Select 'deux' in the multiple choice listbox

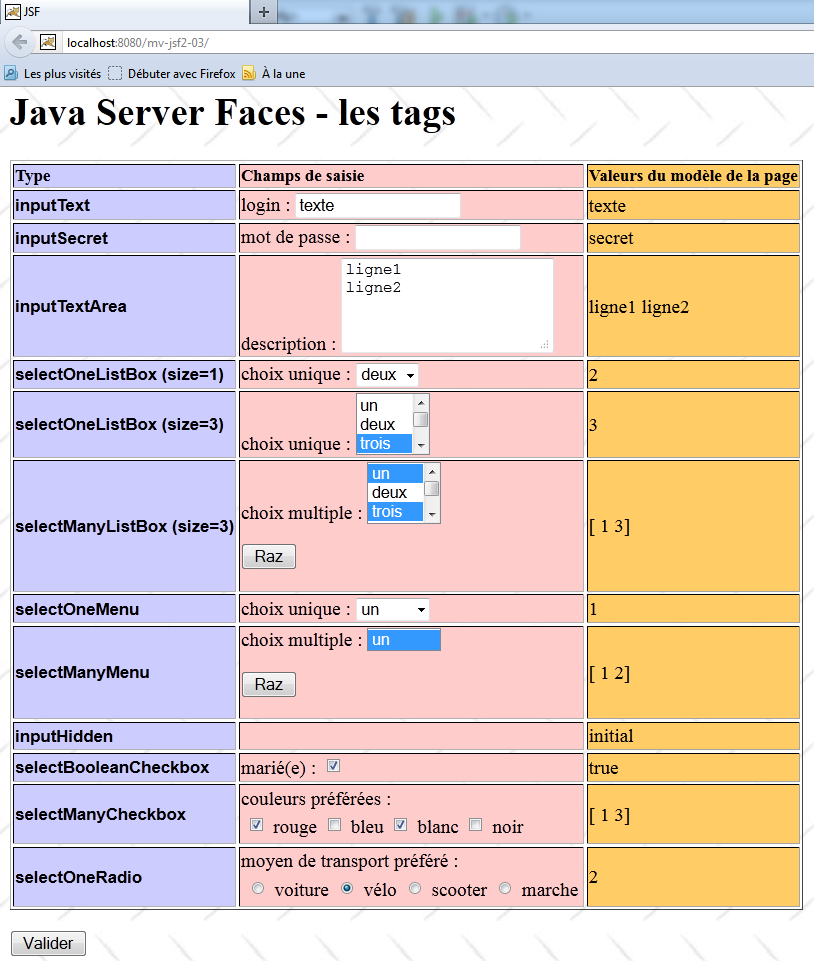point(390,492)
